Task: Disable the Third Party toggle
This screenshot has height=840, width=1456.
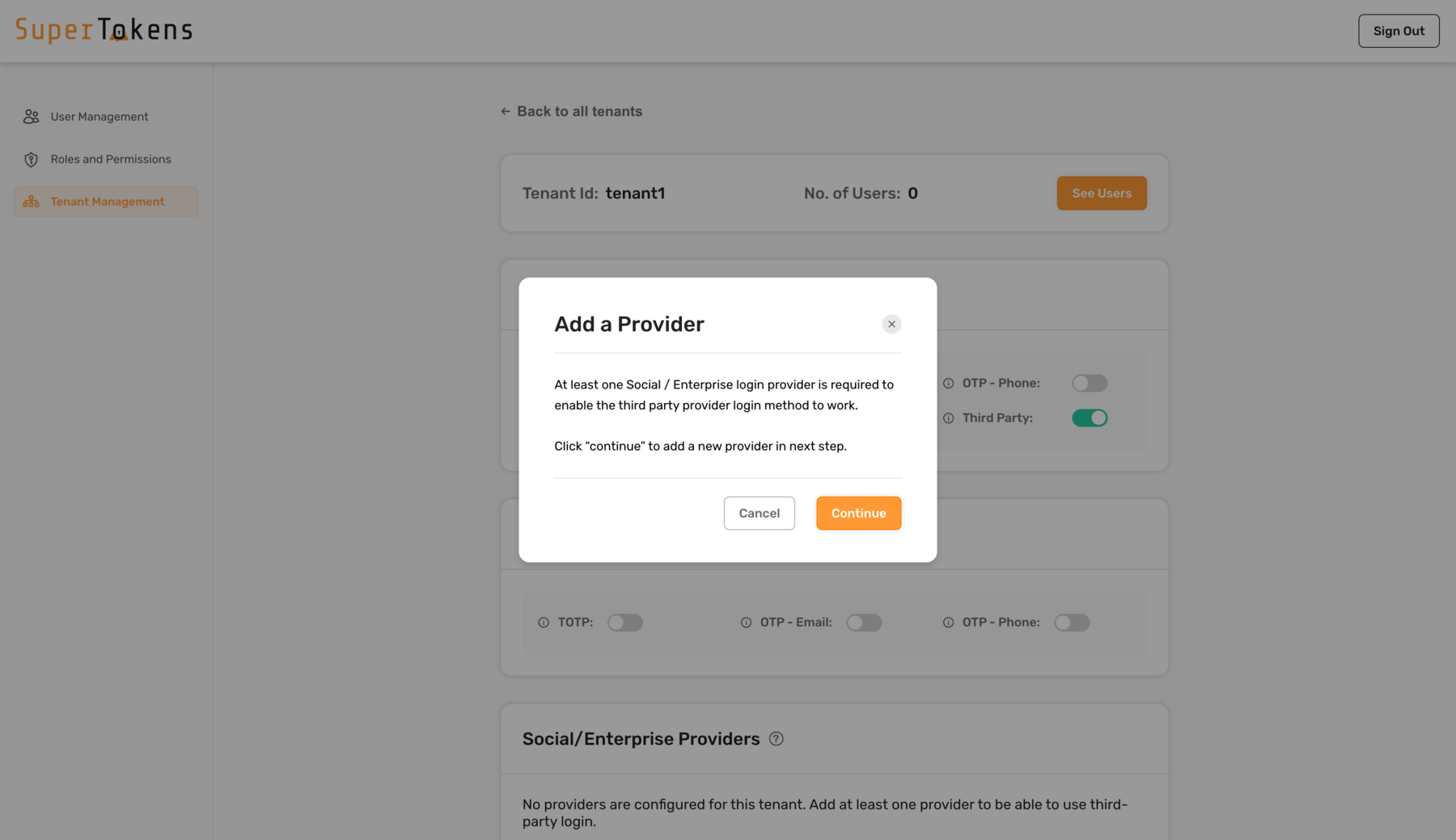Action: point(1090,418)
